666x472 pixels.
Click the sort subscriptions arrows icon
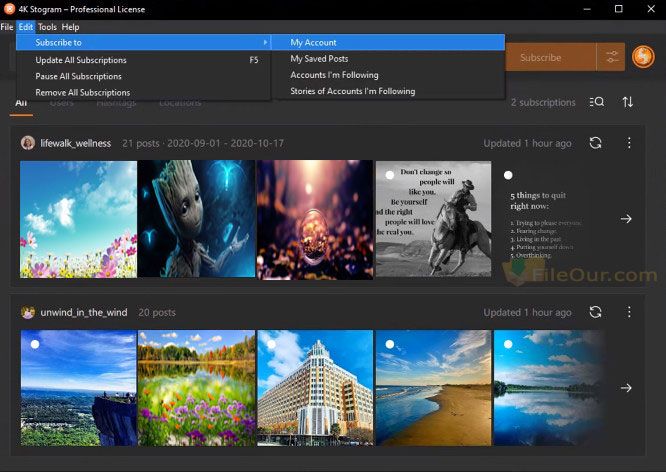point(628,102)
